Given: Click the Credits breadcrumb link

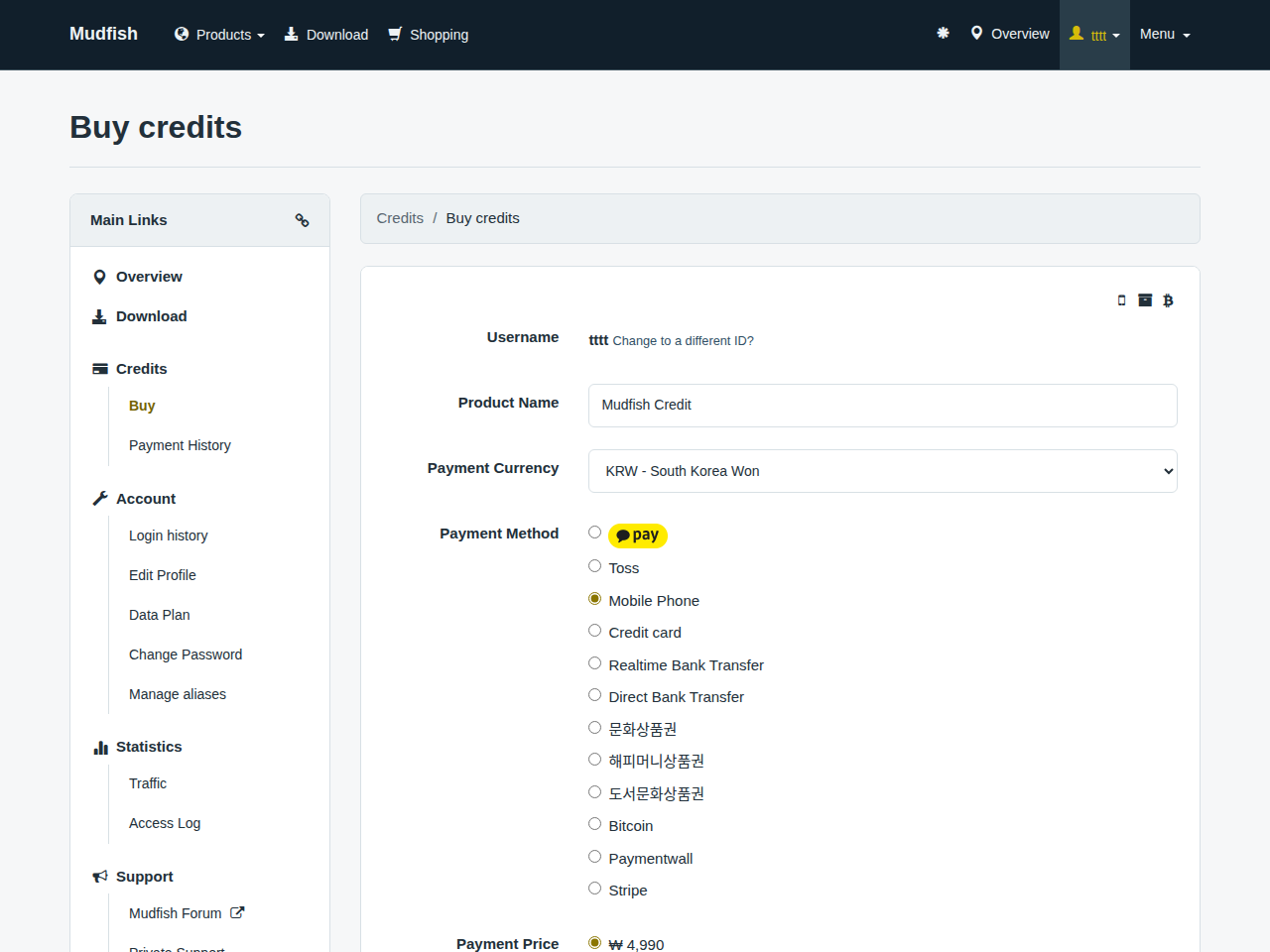Looking at the screenshot, I should (400, 218).
